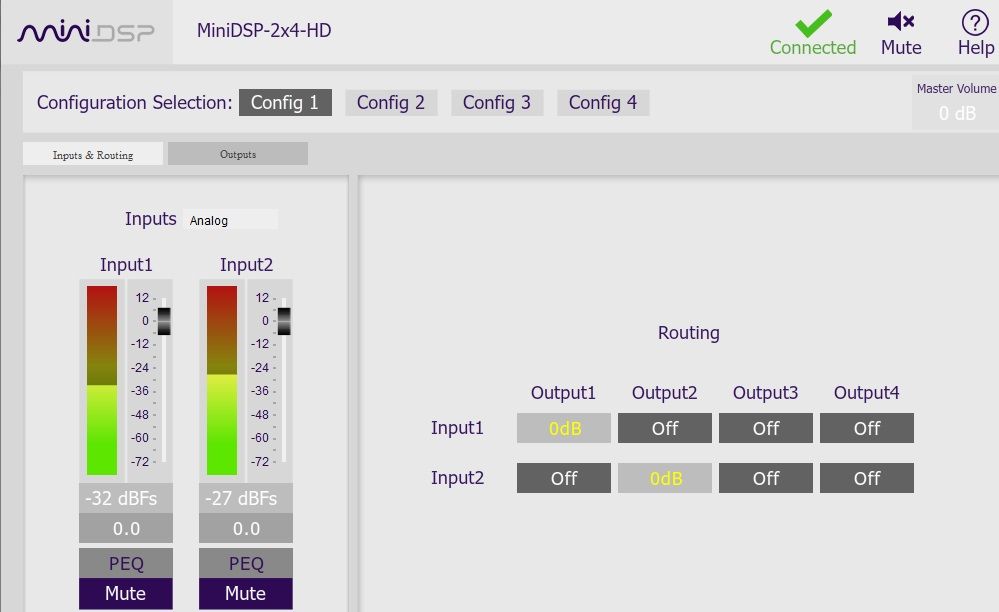Screen dimensions: 999x612
Task: Click the MiniDSP-2x4-HD device title
Action: click(264, 31)
